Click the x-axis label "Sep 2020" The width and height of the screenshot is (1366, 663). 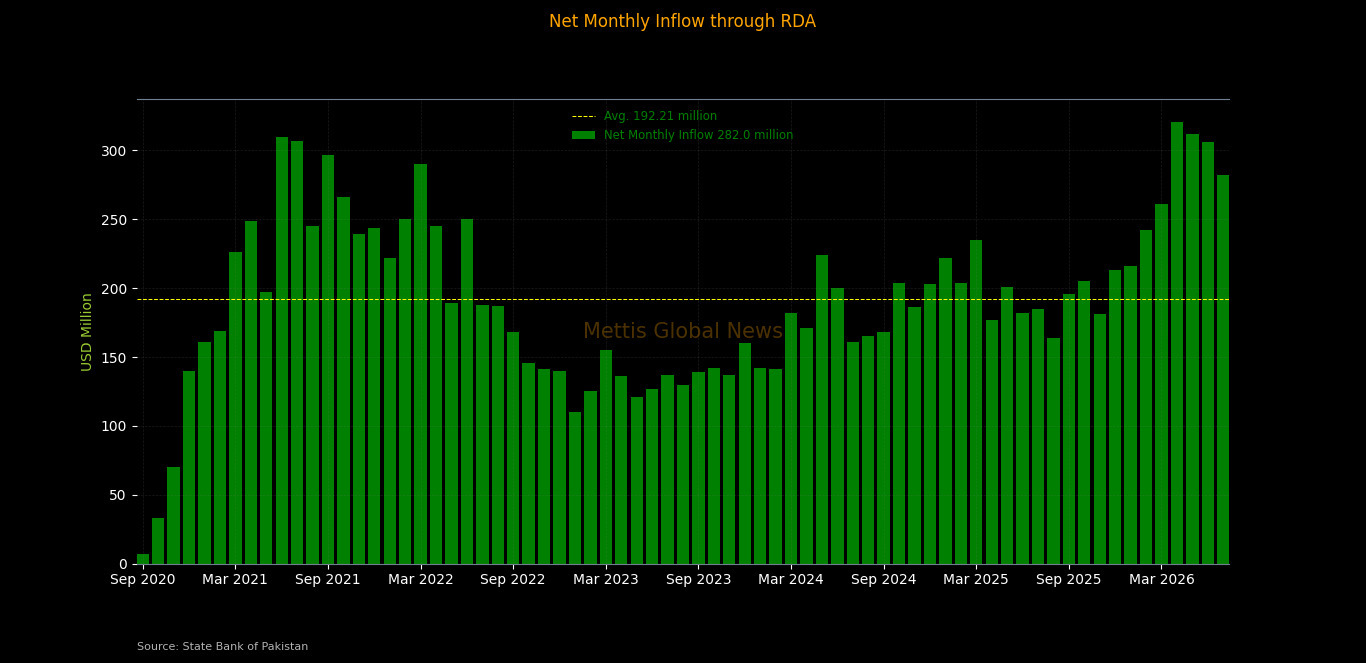(x=143, y=580)
